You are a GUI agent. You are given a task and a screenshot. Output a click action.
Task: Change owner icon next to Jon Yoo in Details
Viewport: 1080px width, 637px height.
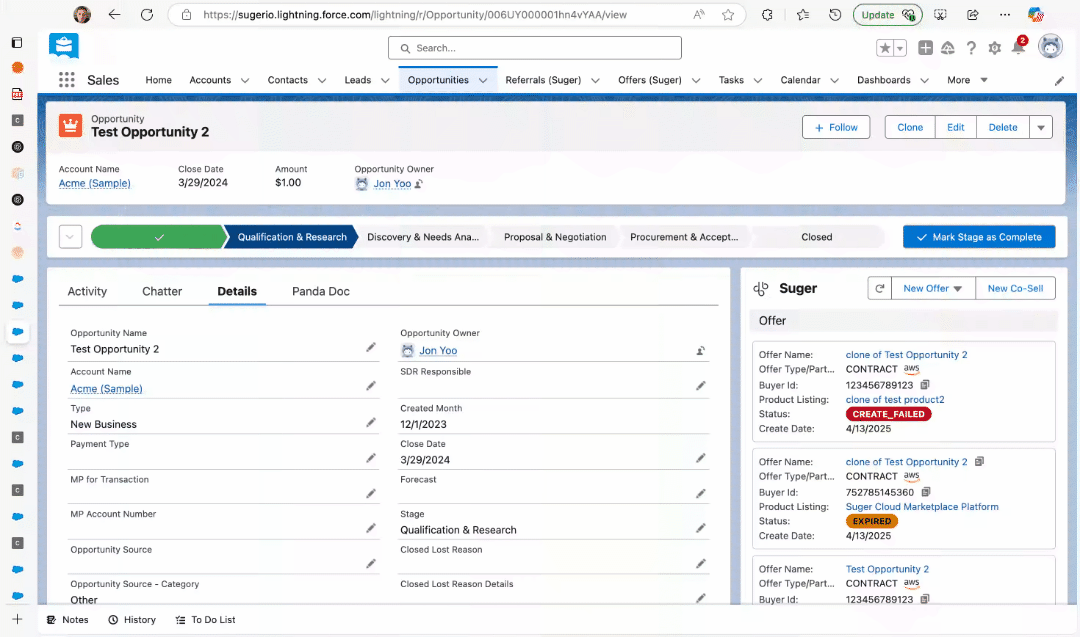pyautogui.click(x=700, y=351)
